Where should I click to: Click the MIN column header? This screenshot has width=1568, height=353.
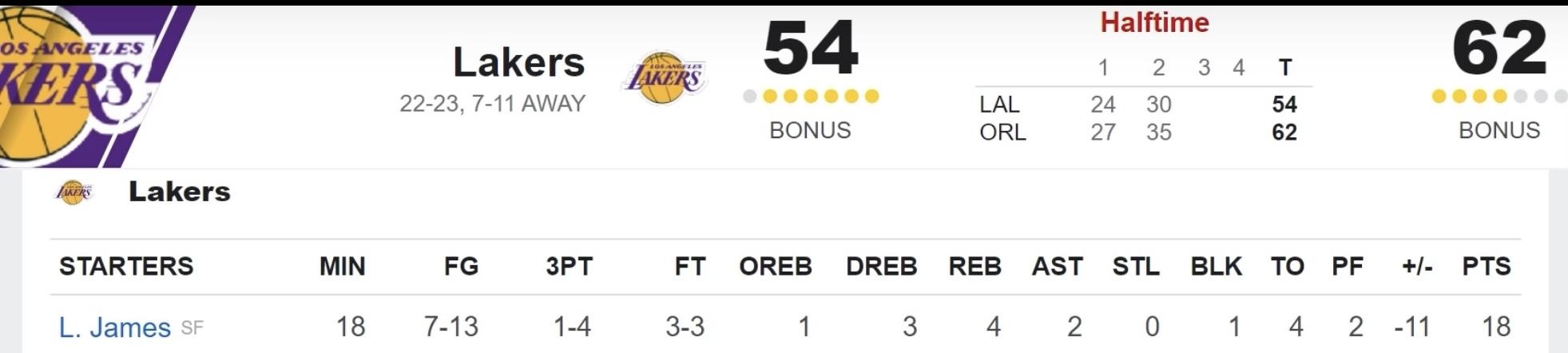point(342,266)
